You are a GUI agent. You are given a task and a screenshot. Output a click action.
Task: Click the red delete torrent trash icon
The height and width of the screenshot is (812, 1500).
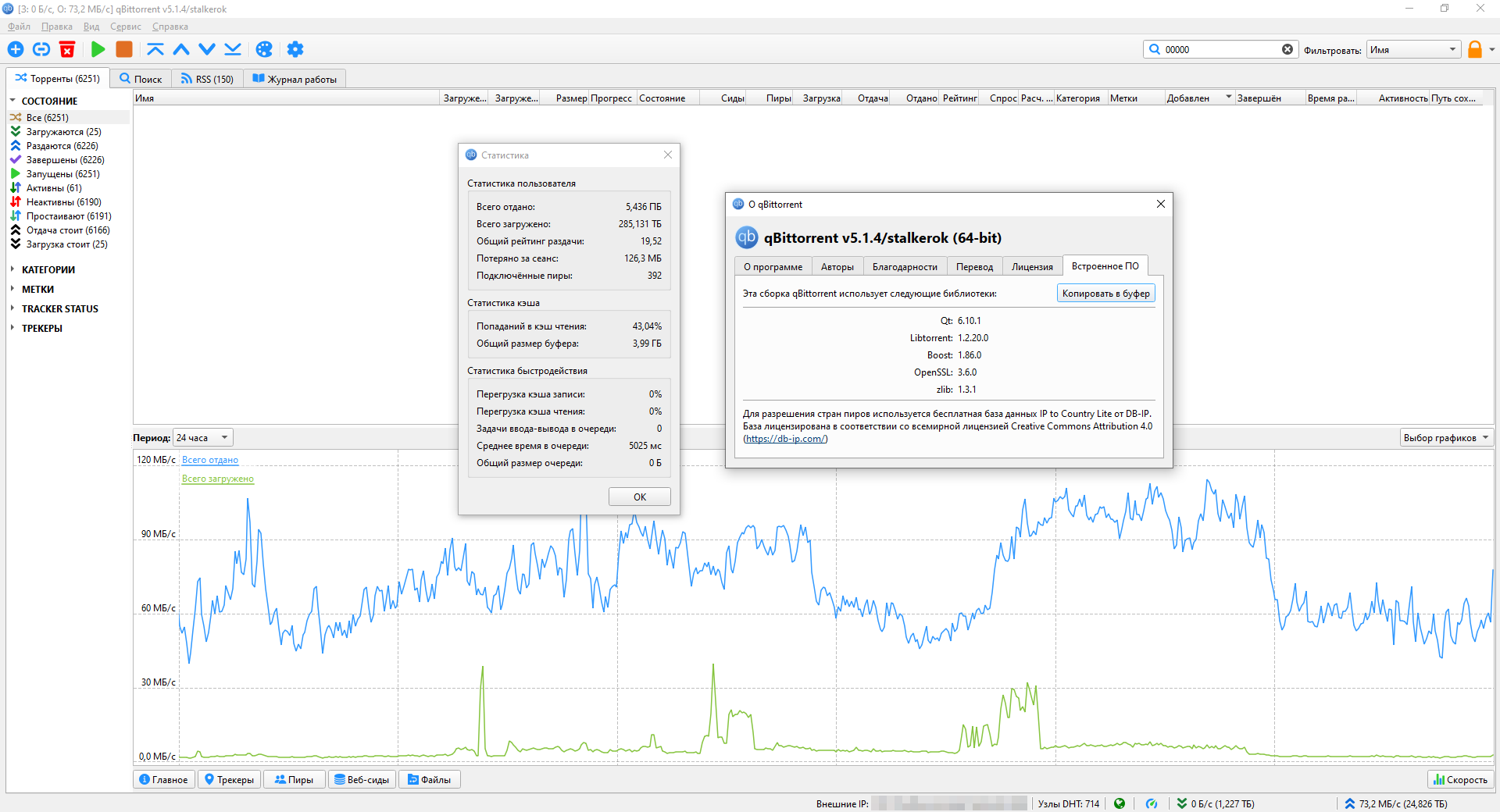click(x=67, y=49)
